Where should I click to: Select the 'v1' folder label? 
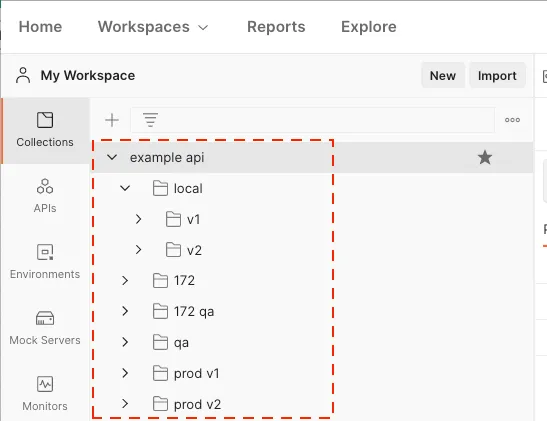(194, 219)
